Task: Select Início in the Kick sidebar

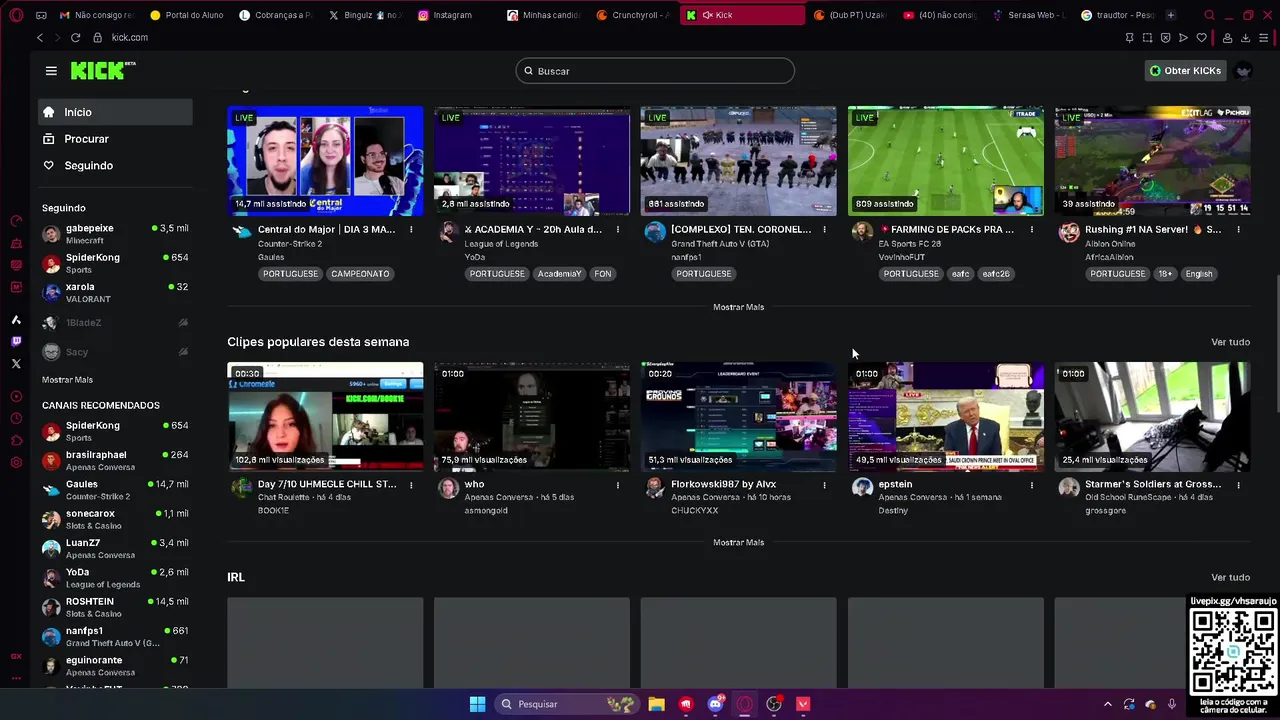Action: 115,112
